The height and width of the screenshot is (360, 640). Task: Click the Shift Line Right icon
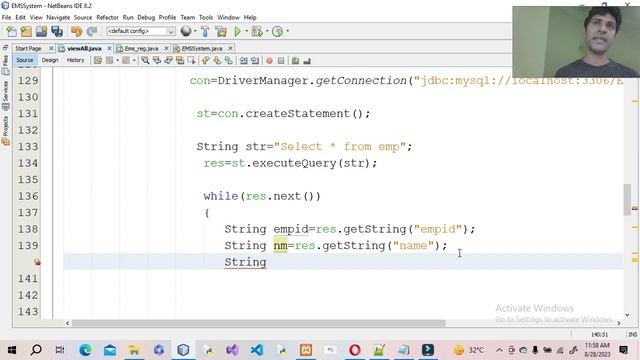(255, 61)
